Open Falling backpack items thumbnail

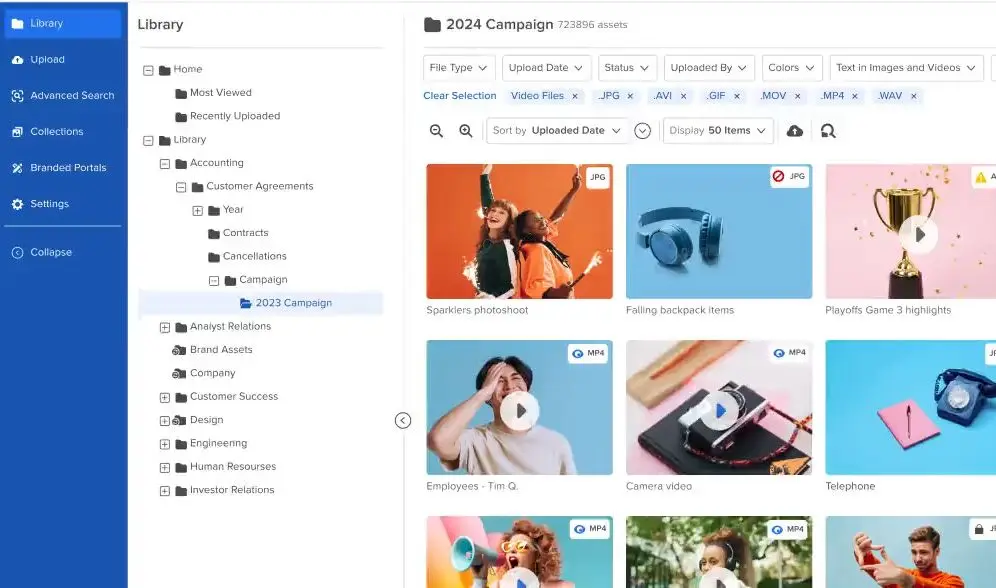pyautogui.click(x=719, y=231)
